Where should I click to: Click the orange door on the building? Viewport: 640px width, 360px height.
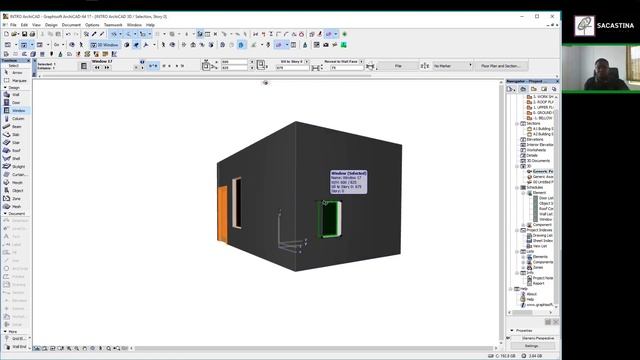click(x=222, y=214)
